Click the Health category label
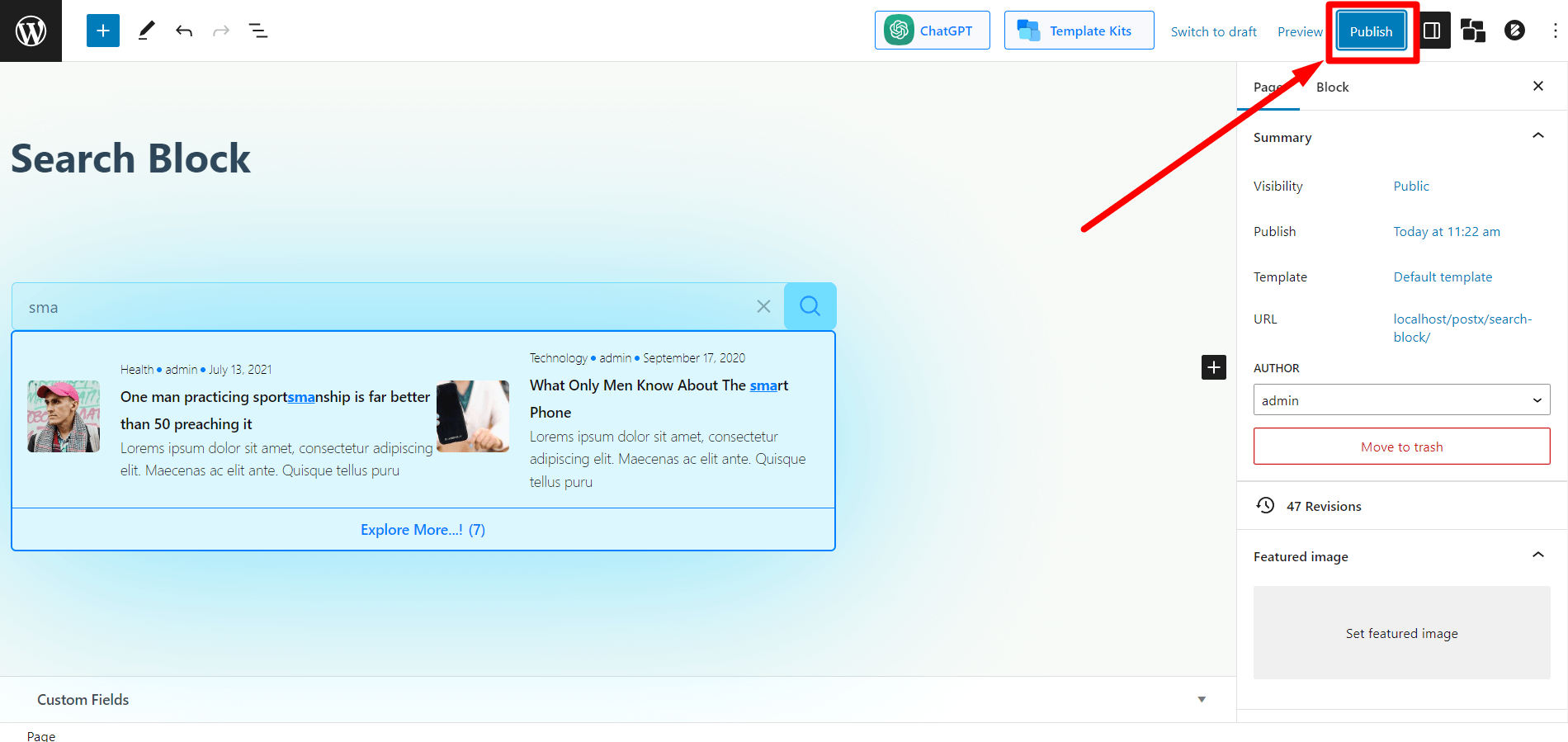The image size is (1568, 742). click(x=137, y=370)
